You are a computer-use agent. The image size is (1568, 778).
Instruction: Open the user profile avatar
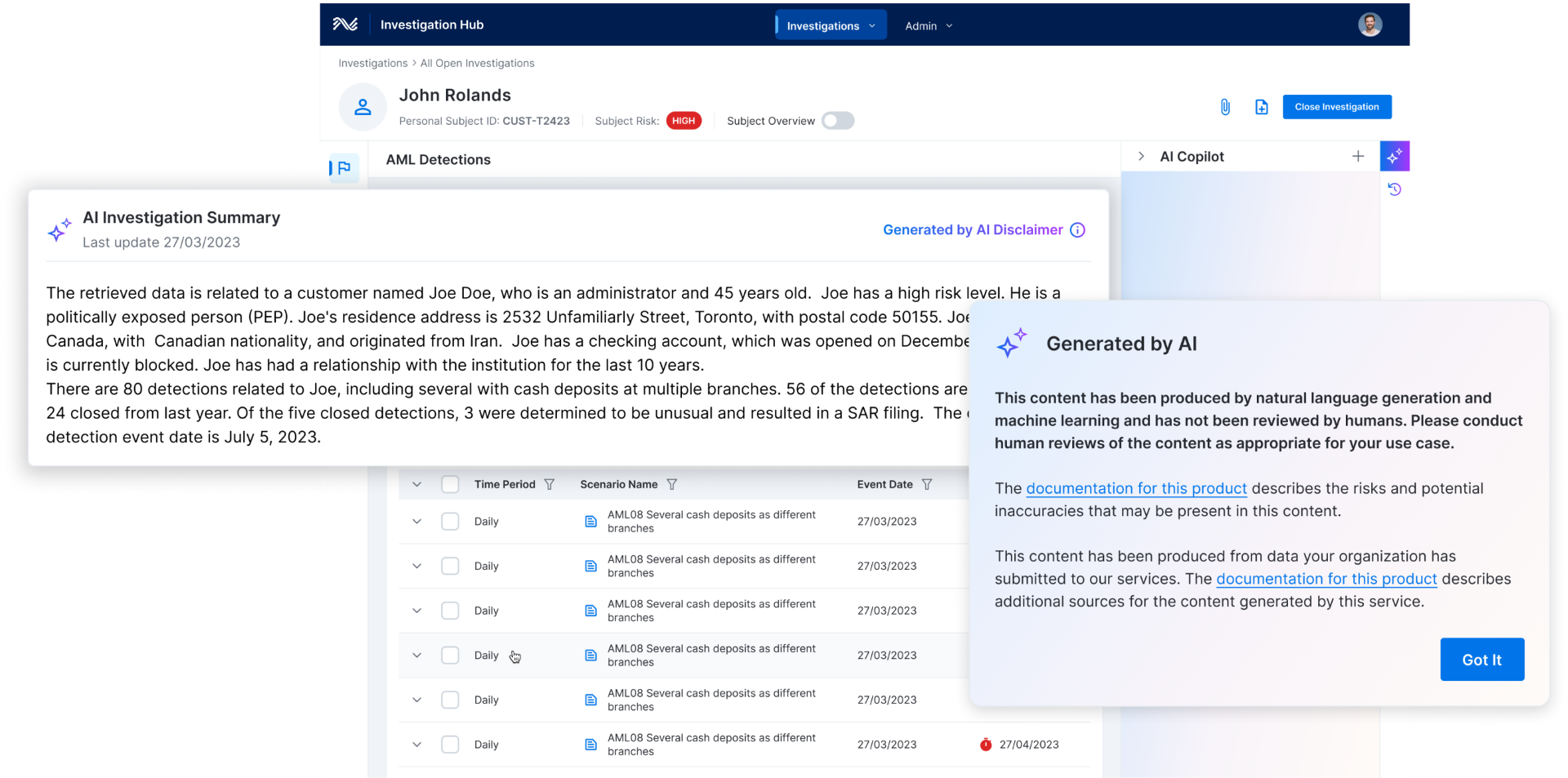[1370, 24]
